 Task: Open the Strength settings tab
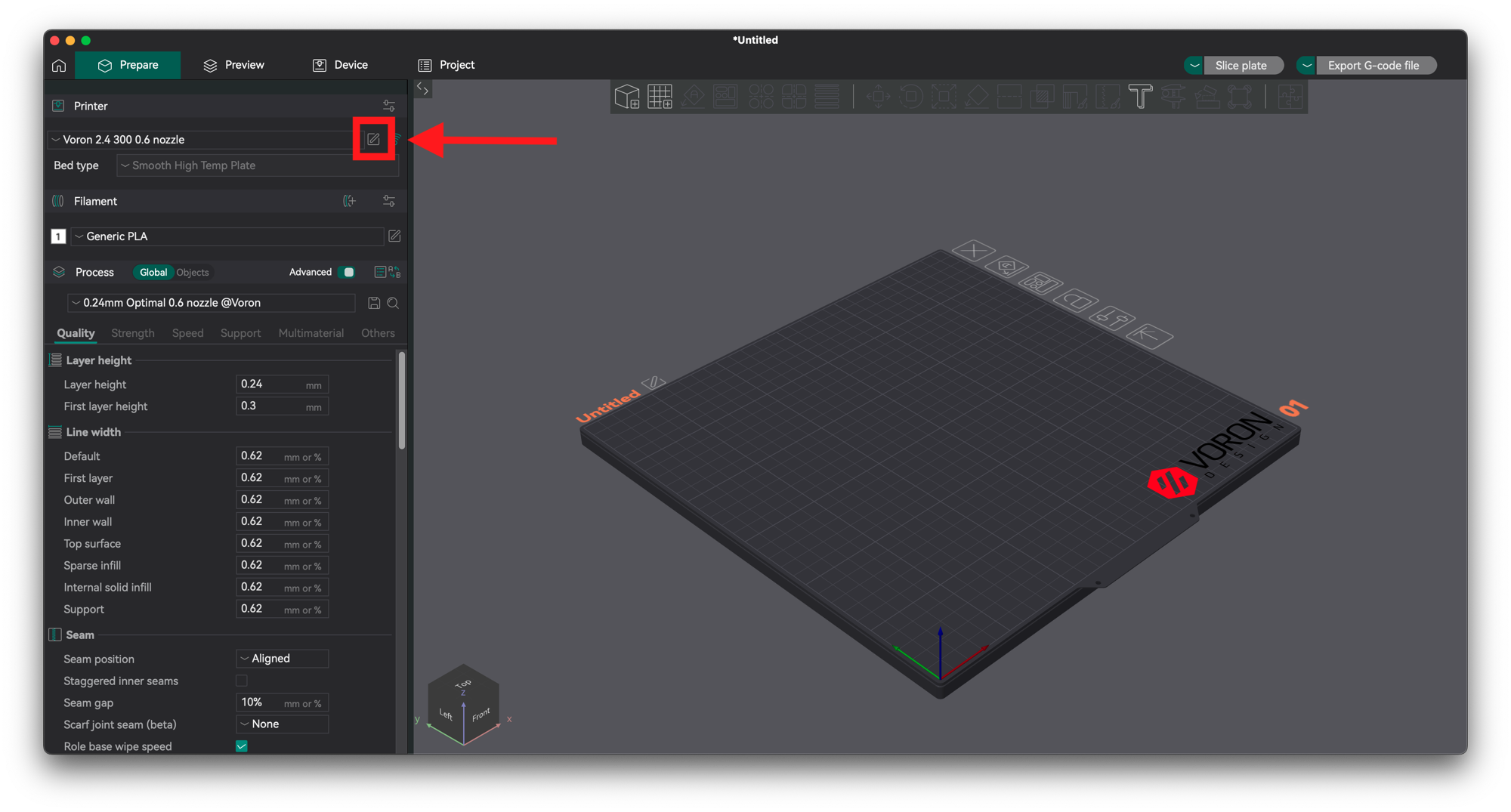tap(133, 333)
